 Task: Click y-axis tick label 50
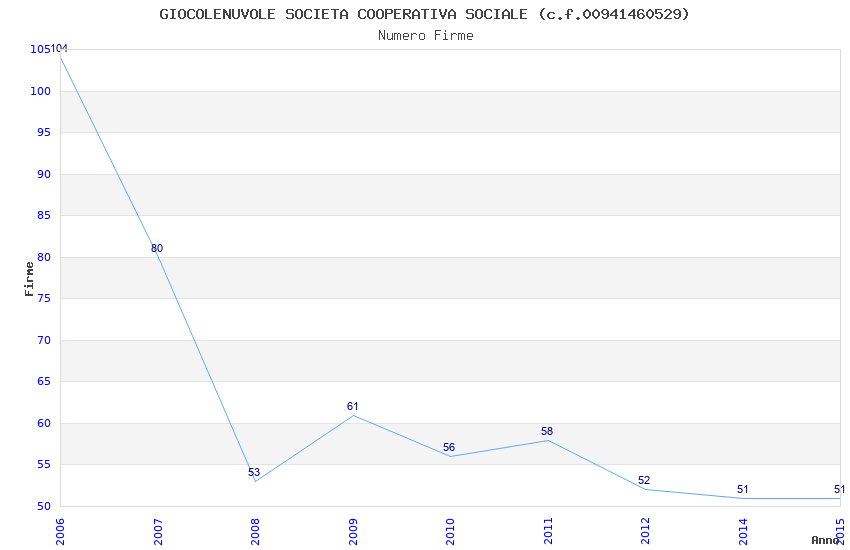[x=44, y=506]
